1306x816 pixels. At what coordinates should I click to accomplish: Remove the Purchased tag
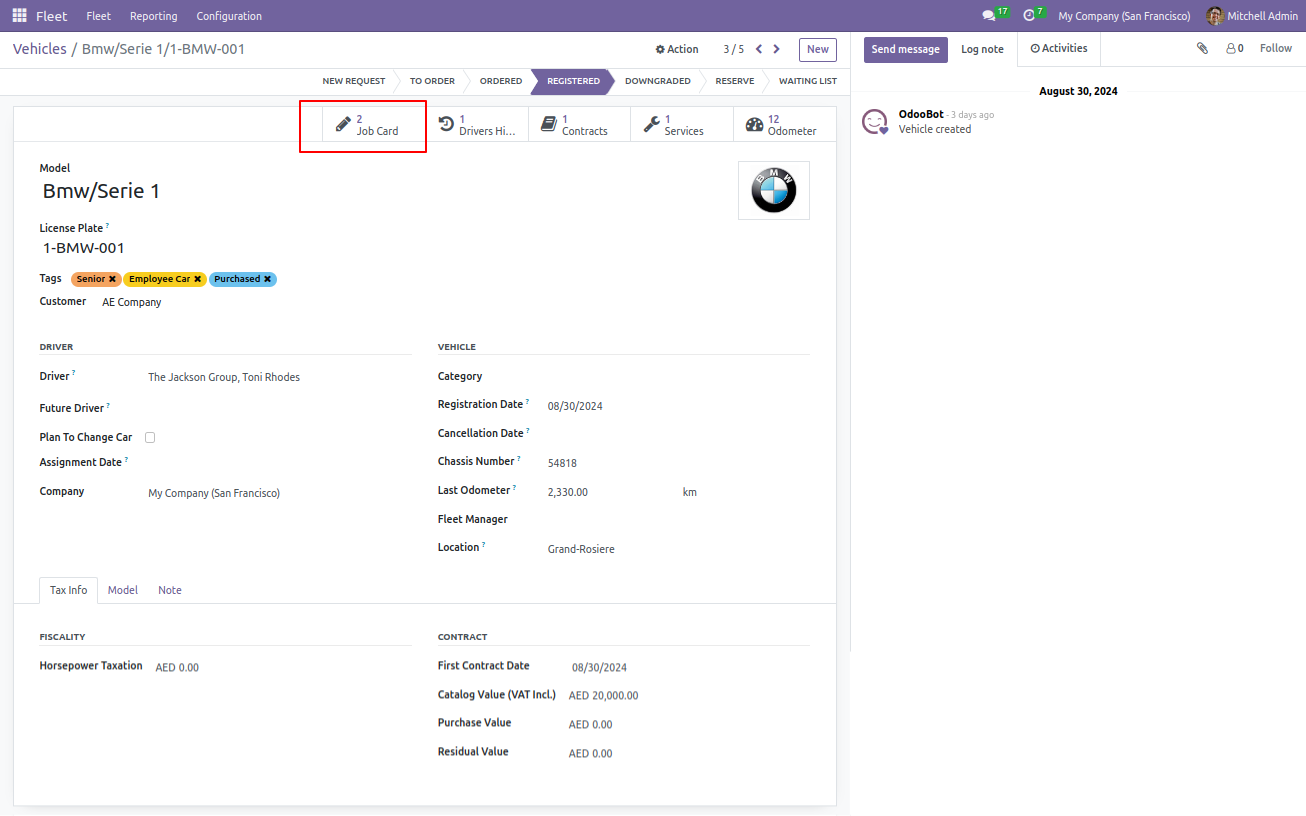pos(268,279)
